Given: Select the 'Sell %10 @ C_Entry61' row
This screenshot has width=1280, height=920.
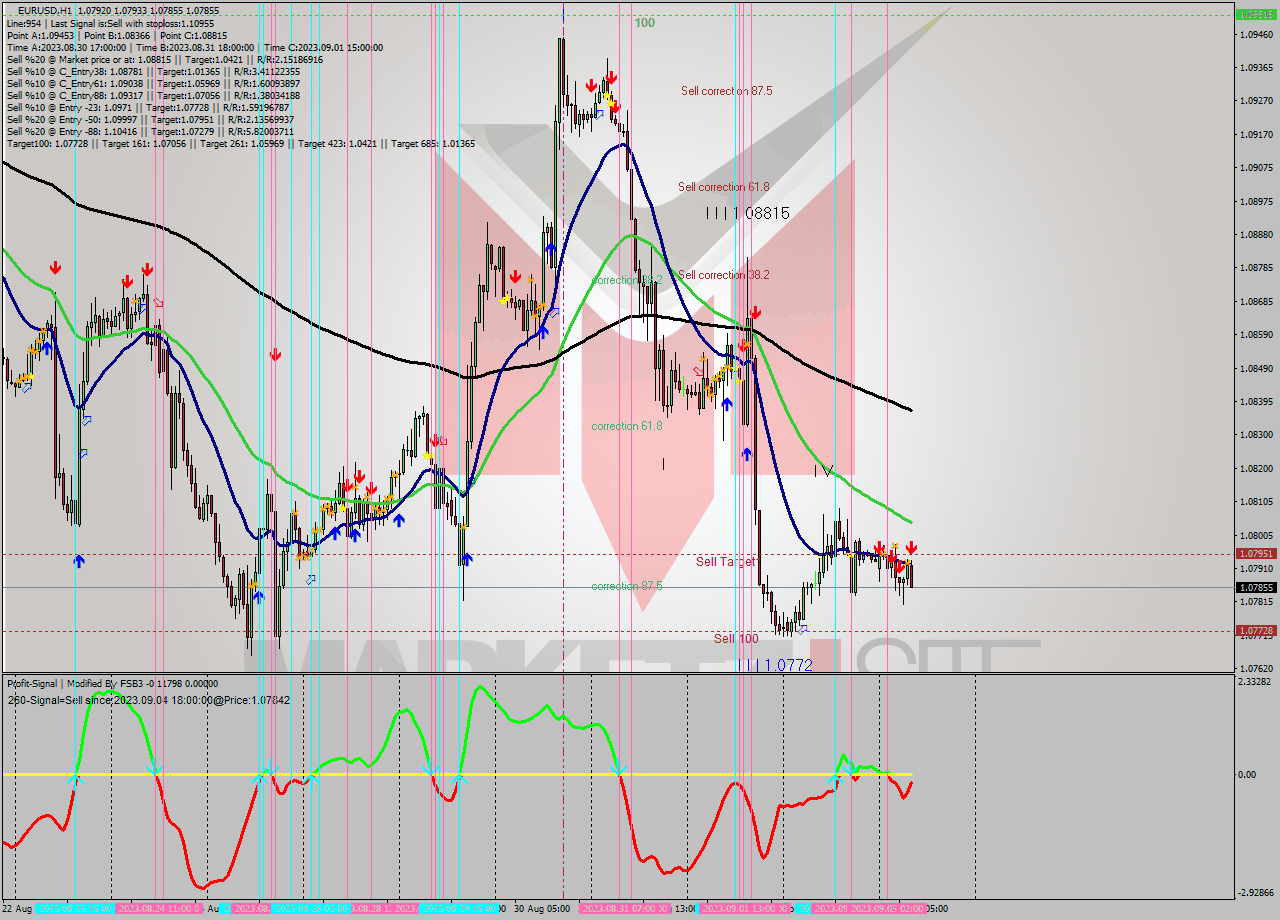Looking at the screenshot, I should point(153,83).
